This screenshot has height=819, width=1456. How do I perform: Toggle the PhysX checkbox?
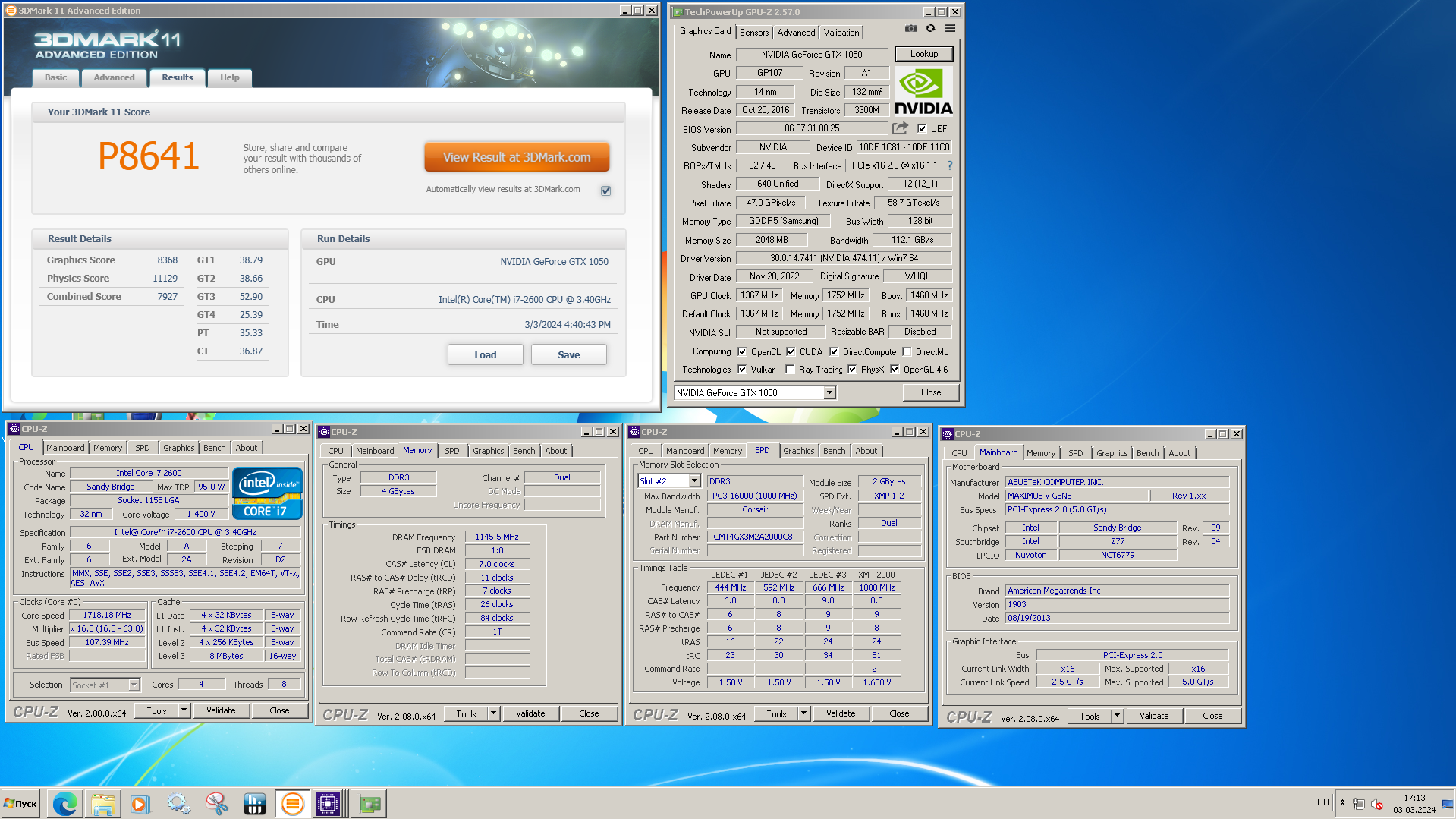tap(852, 370)
